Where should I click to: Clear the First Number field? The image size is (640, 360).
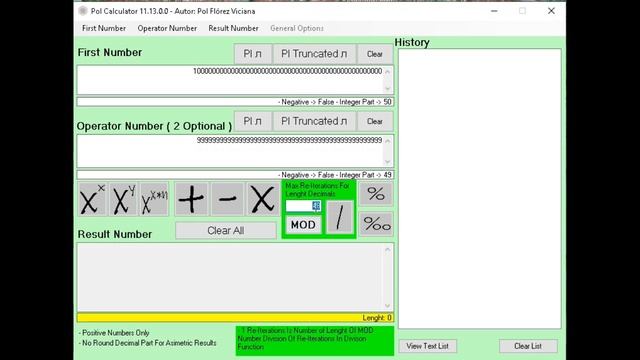coord(375,54)
